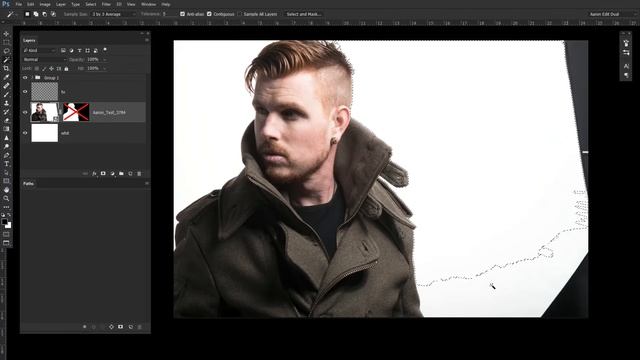Click the add layer style fx icon
The width and height of the screenshot is (640, 360).
(94, 173)
